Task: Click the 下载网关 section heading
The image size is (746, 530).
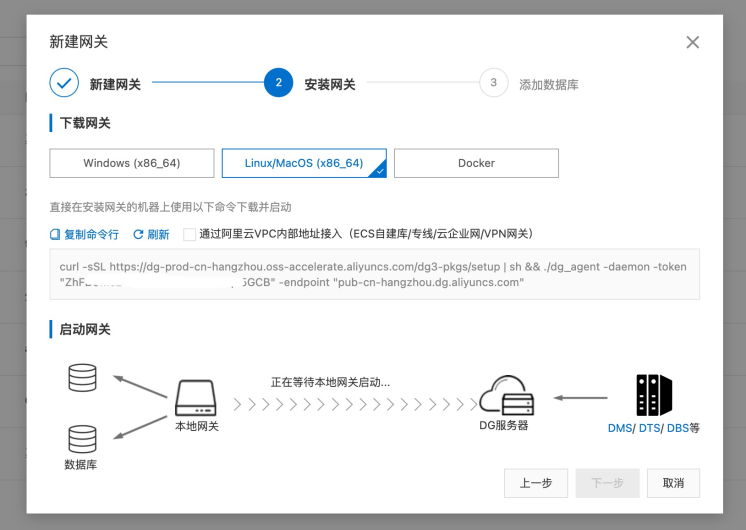Action: coord(85,123)
